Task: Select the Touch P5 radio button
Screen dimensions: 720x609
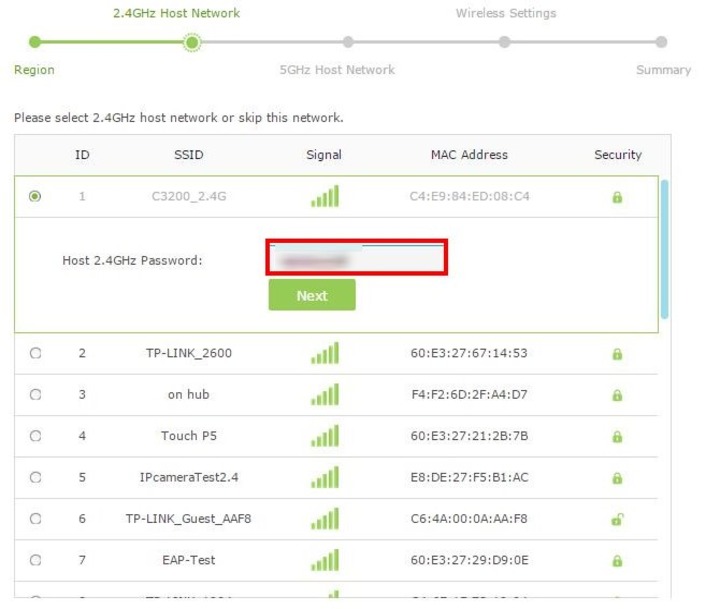Action: [35, 436]
